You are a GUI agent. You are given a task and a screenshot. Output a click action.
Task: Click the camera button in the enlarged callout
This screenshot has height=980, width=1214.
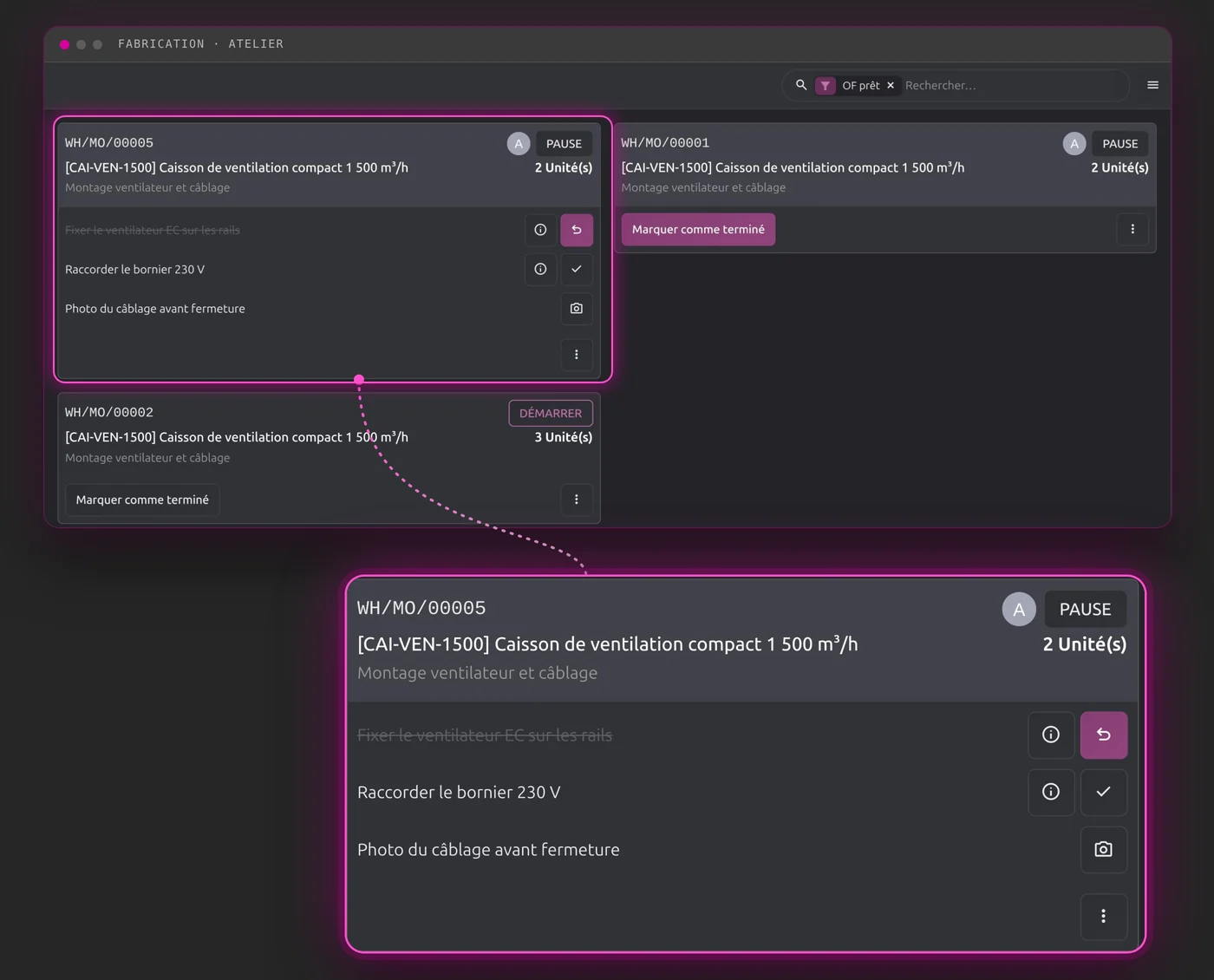tap(1104, 849)
